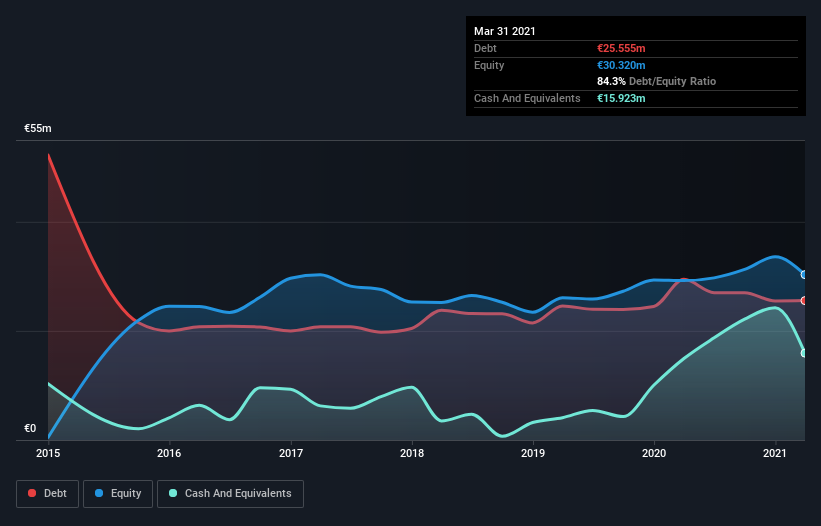821x526 pixels.
Task: Click the €25.555m Debt value in tooltip
Action: [x=621, y=48]
